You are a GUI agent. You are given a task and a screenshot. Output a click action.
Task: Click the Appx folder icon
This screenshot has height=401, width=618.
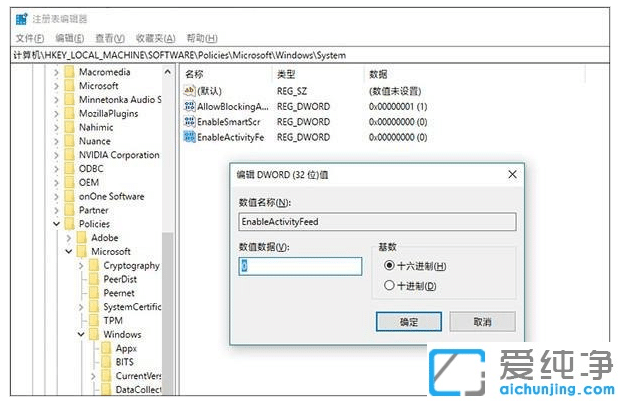click(106, 348)
